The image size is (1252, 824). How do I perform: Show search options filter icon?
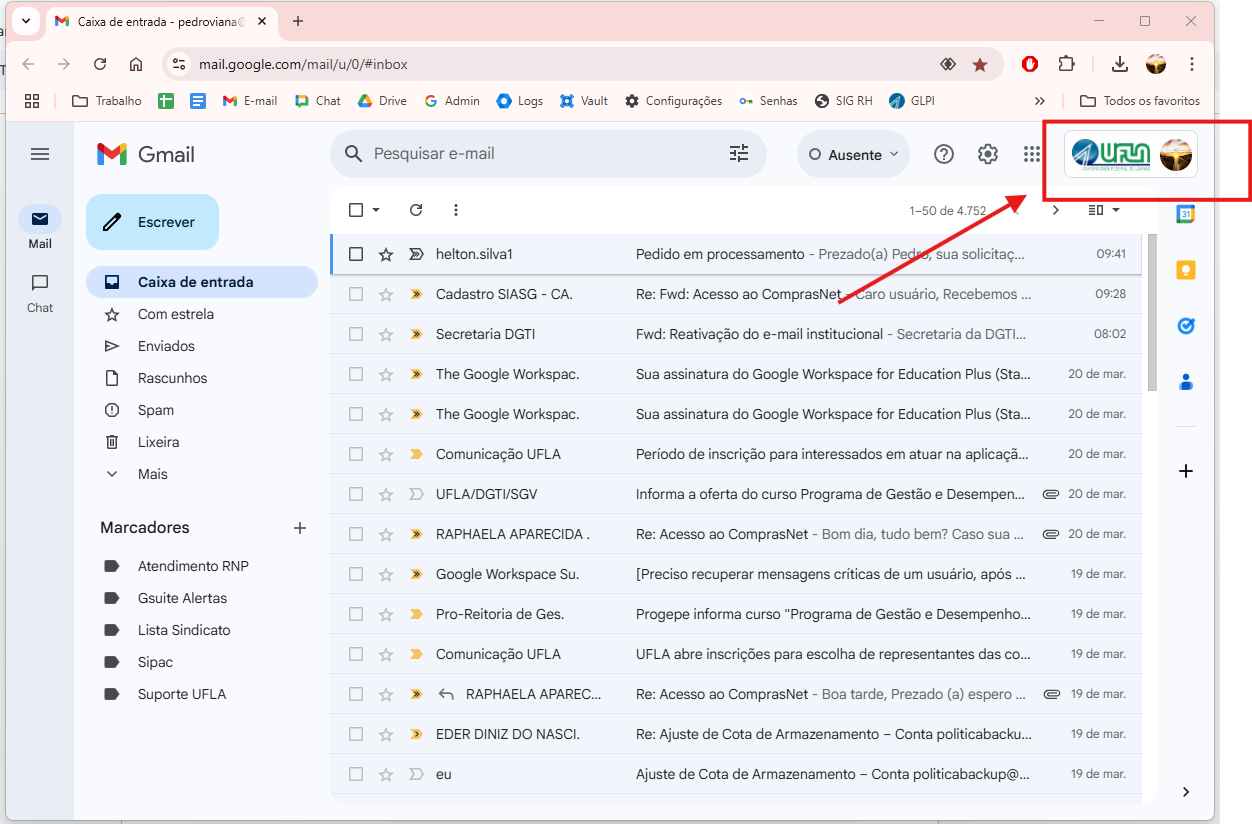coord(739,154)
